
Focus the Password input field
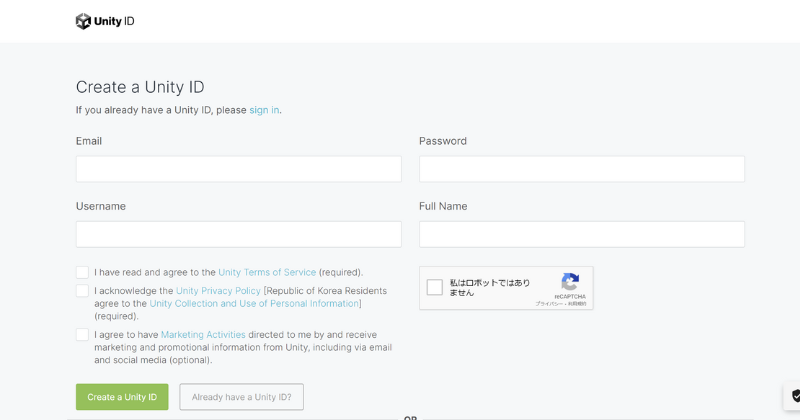point(582,169)
